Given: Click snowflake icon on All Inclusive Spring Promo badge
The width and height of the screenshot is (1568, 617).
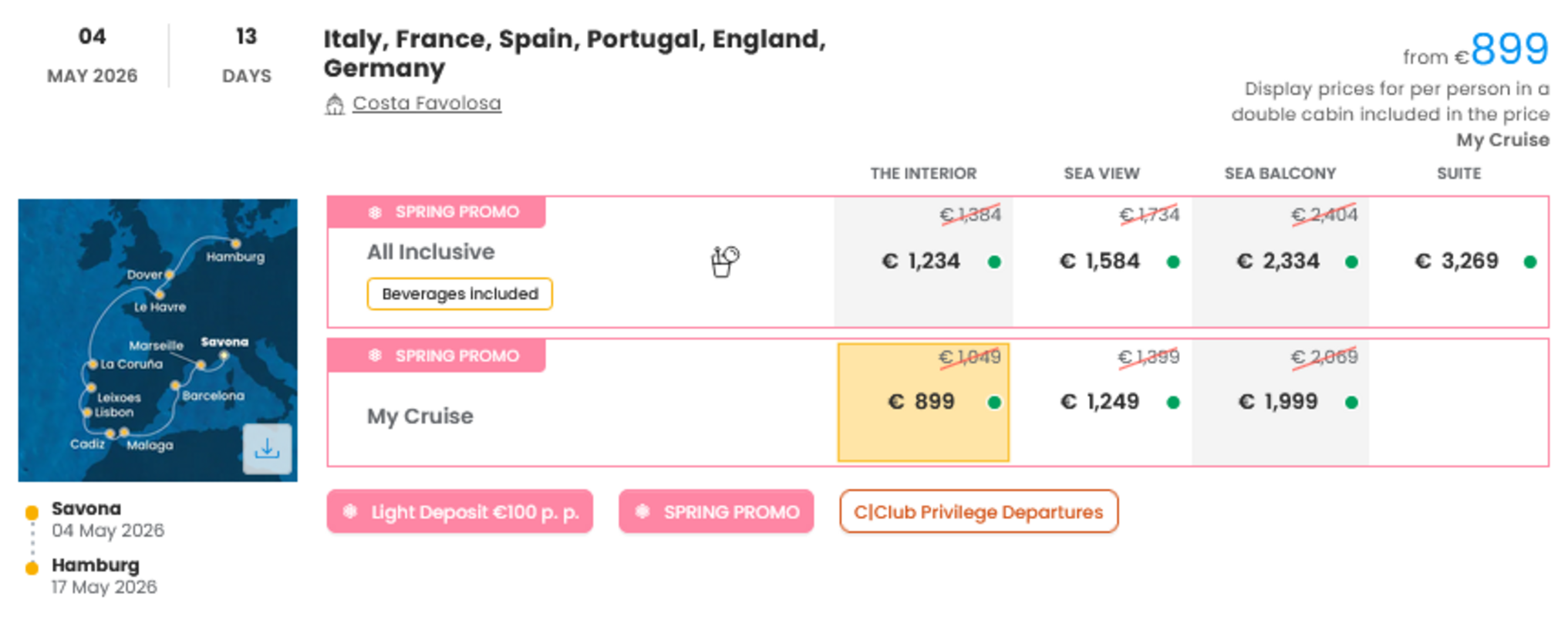Looking at the screenshot, I should click(x=377, y=211).
